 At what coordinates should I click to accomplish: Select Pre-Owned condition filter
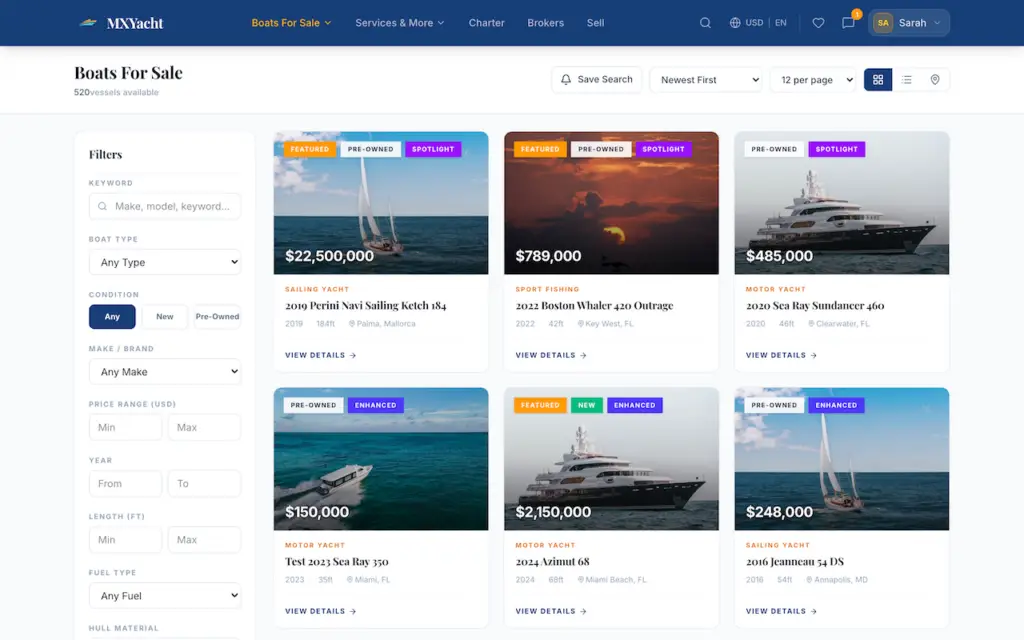tap(217, 317)
